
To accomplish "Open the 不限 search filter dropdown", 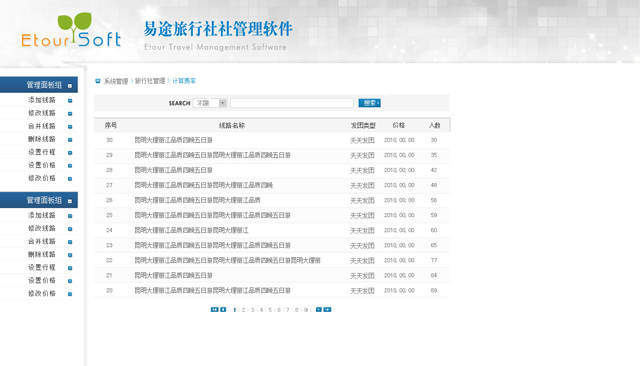I will pyautogui.click(x=210, y=103).
